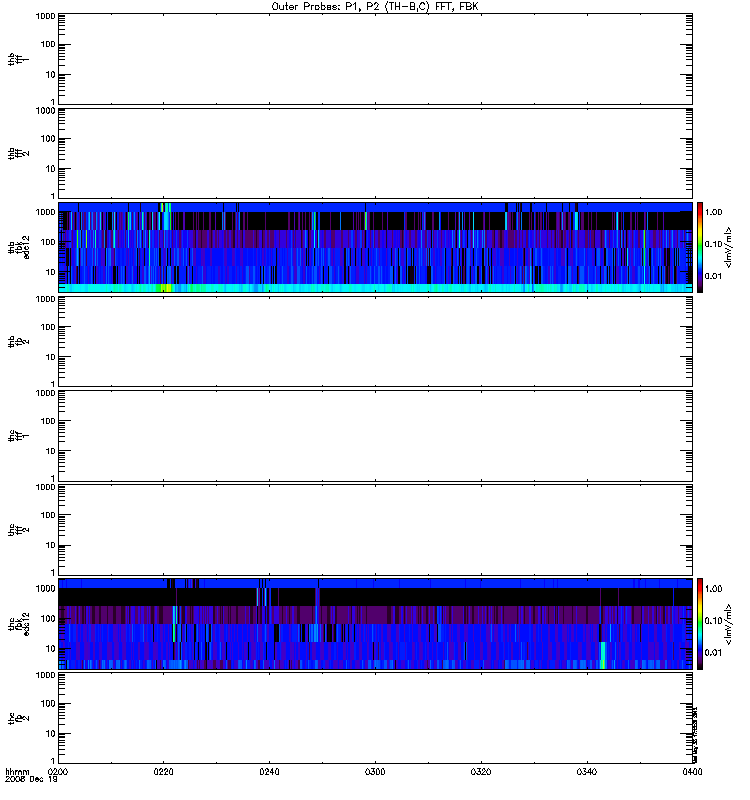Click the thb panel 1 y-axis title at top

[x=18, y=59]
